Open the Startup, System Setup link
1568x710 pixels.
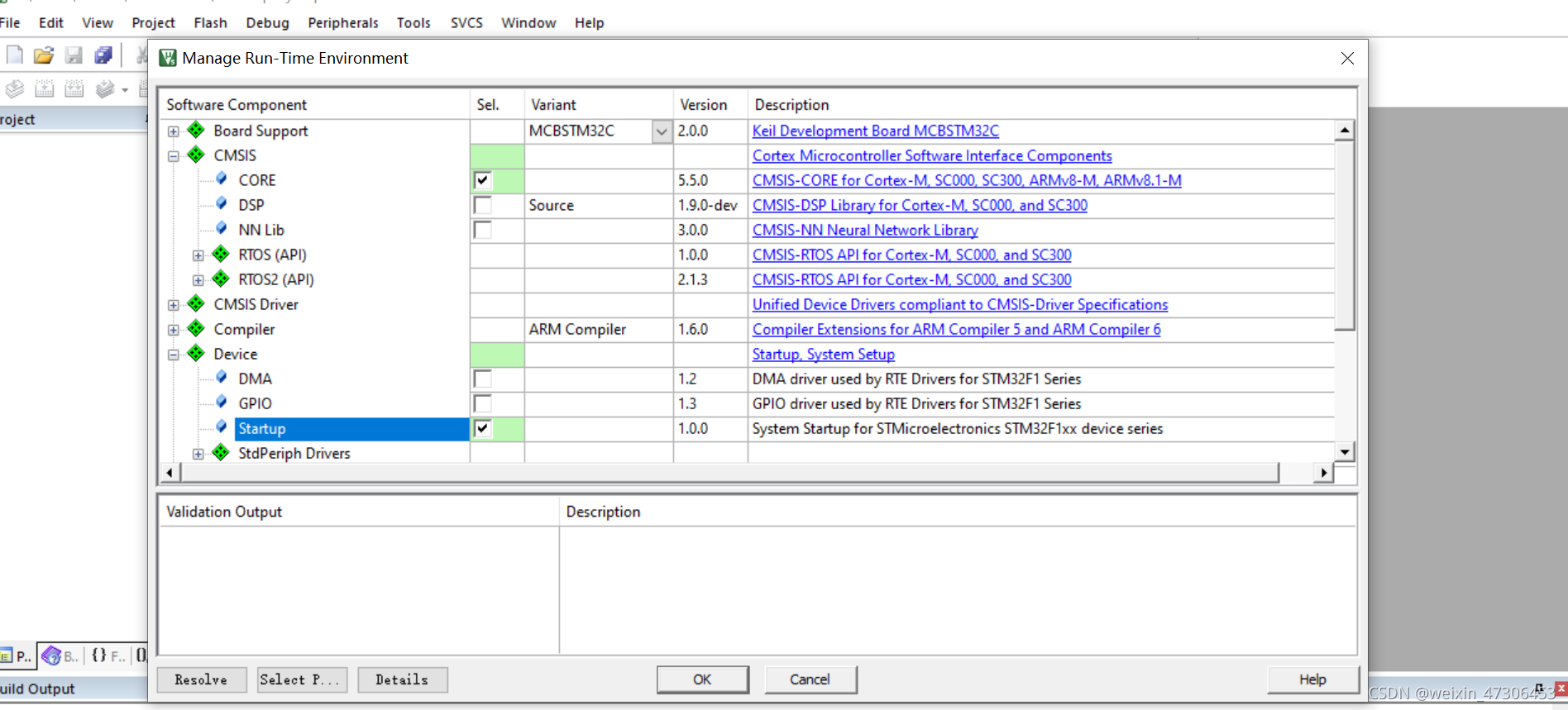(823, 354)
